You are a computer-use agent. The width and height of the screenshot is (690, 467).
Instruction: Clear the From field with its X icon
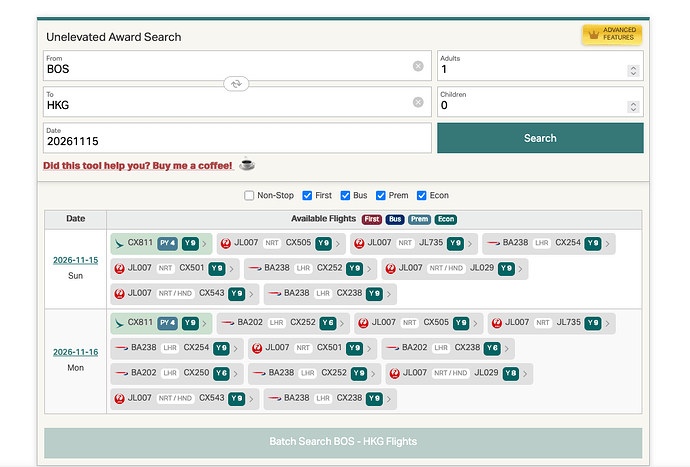point(418,67)
